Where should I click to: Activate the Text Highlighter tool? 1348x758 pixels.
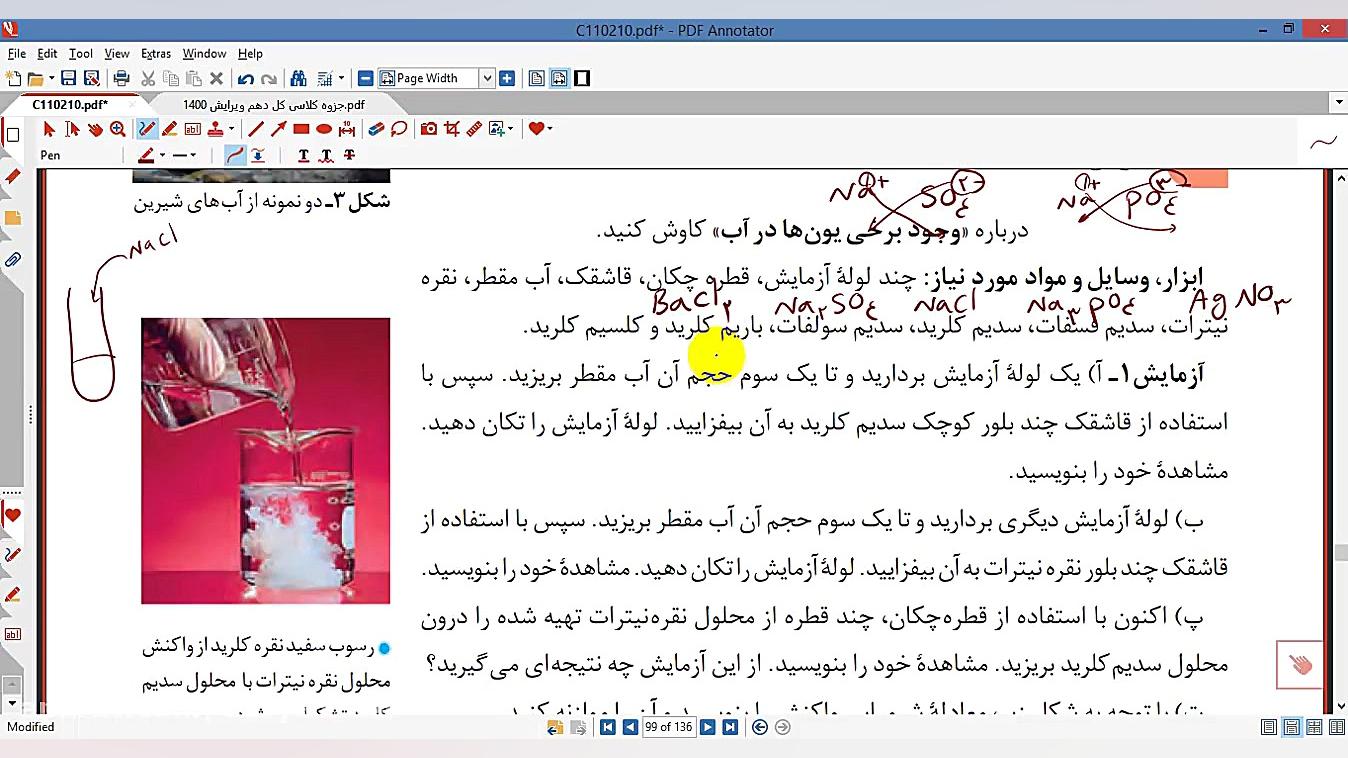169,128
